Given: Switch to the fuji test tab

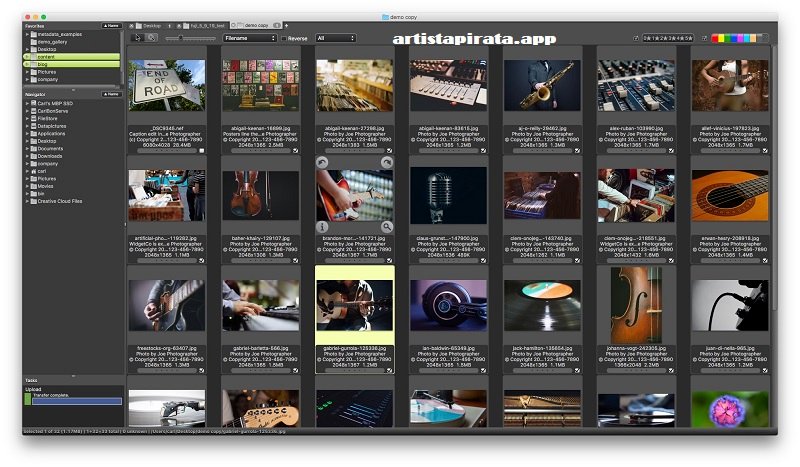Looking at the screenshot, I should (x=205, y=26).
